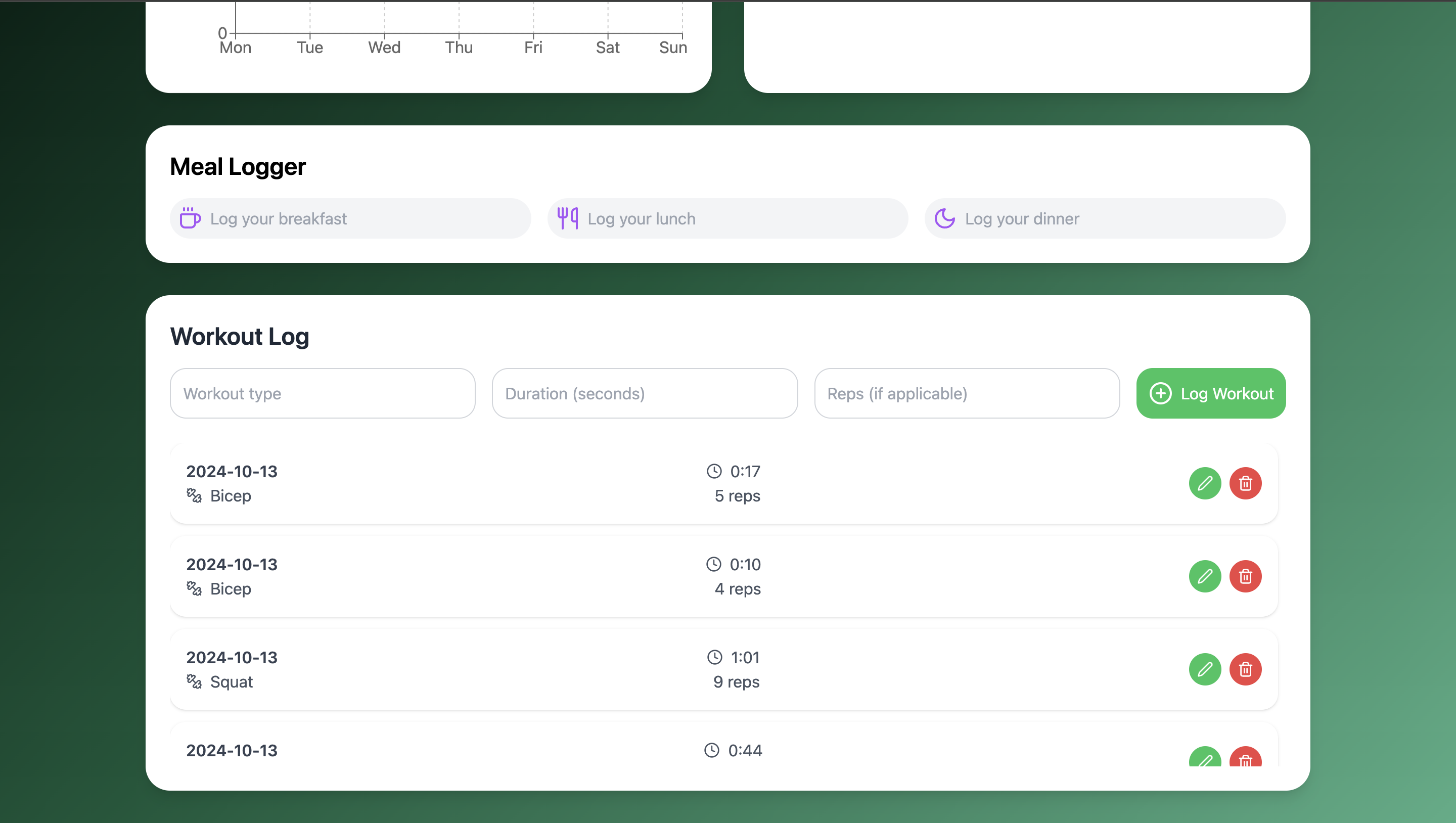
Task: Edit the 0:44 workout entry
Action: tap(1204, 758)
